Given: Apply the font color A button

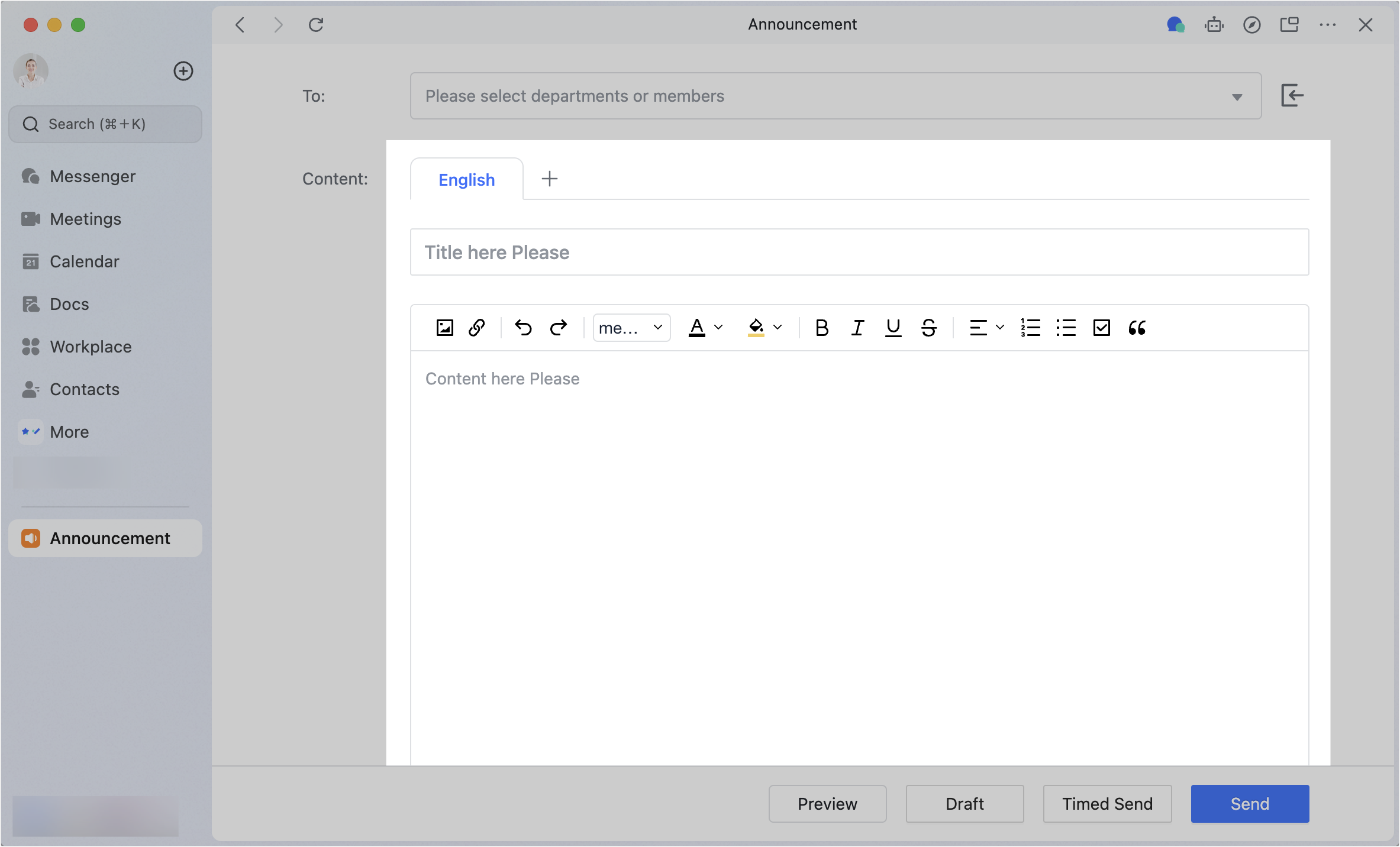Looking at the screenshot, I should pyautogui.click(x=697, y=328).
